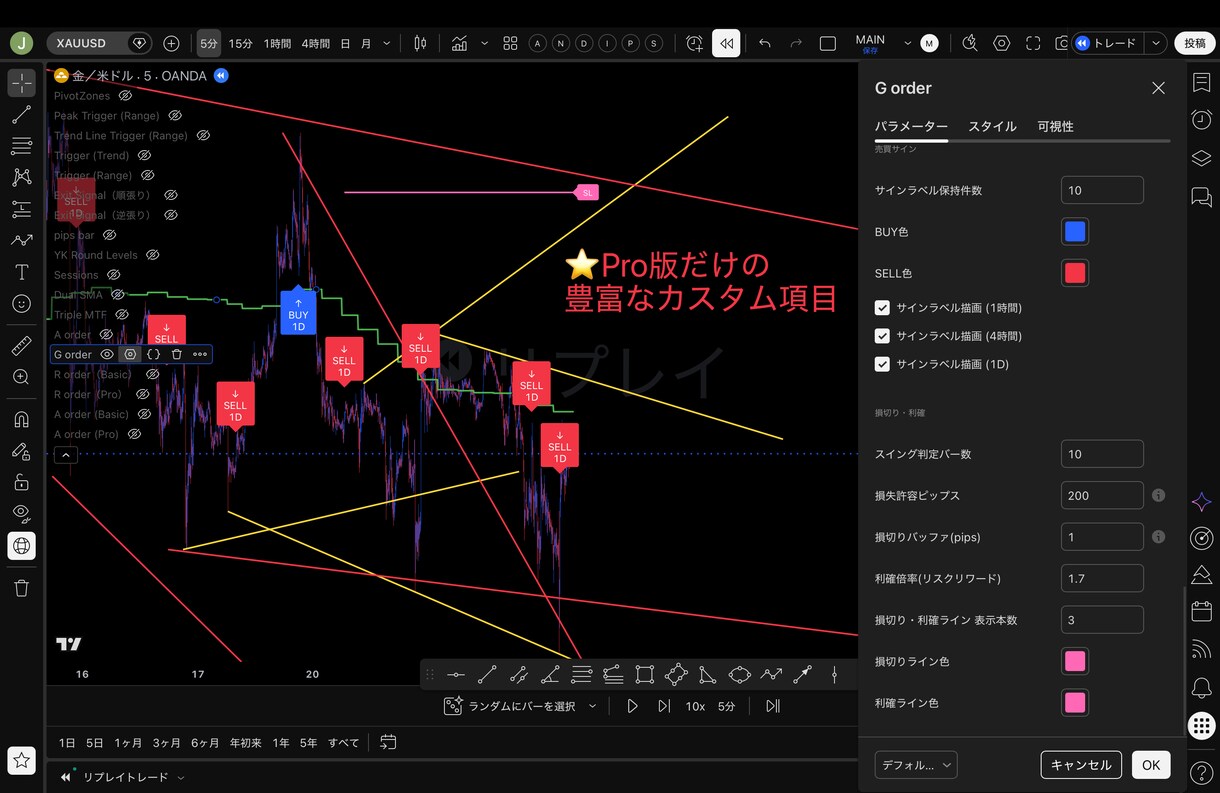
Task: Switch to the パラメーター tab
Action: pyautogui.click(x=911, y=126)
